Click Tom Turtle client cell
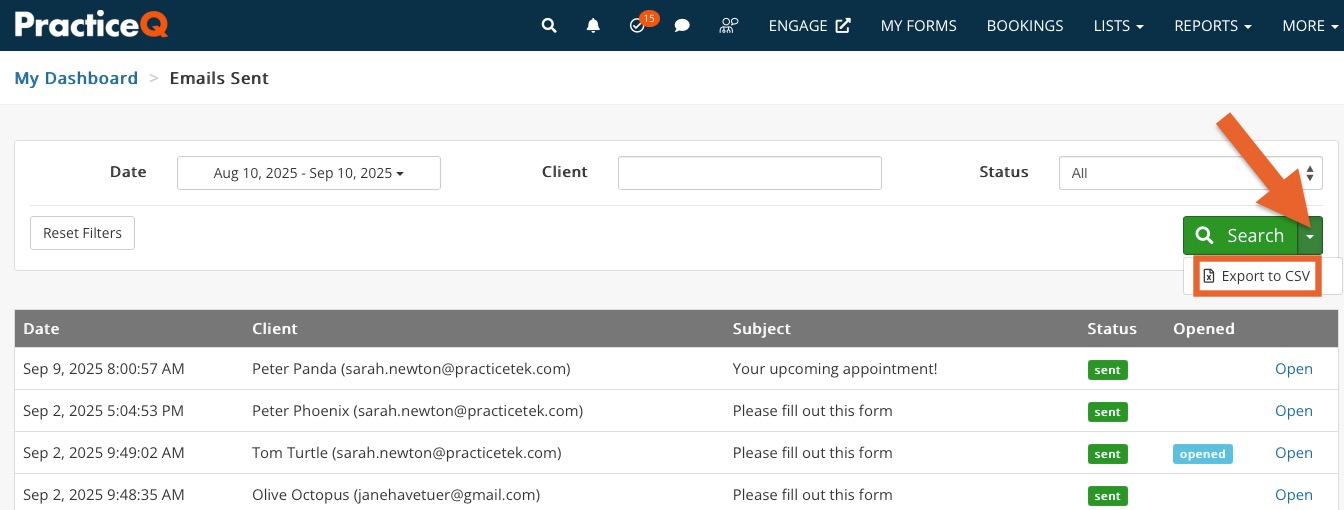Viewport: 1344px width, 510px height. click(x=407, y=453)
